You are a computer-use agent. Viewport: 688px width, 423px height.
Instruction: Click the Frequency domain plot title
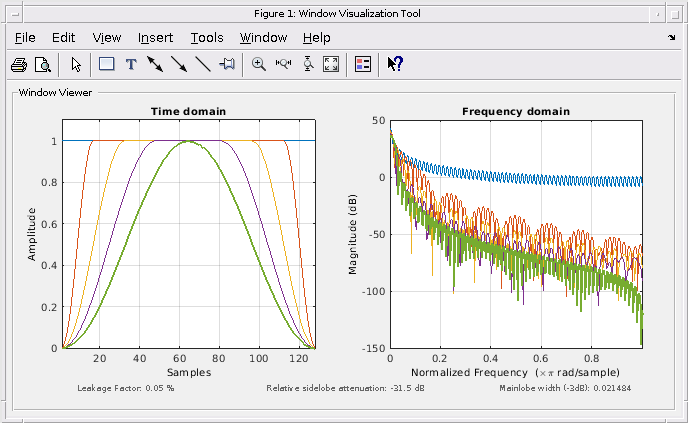click(516, 111)
